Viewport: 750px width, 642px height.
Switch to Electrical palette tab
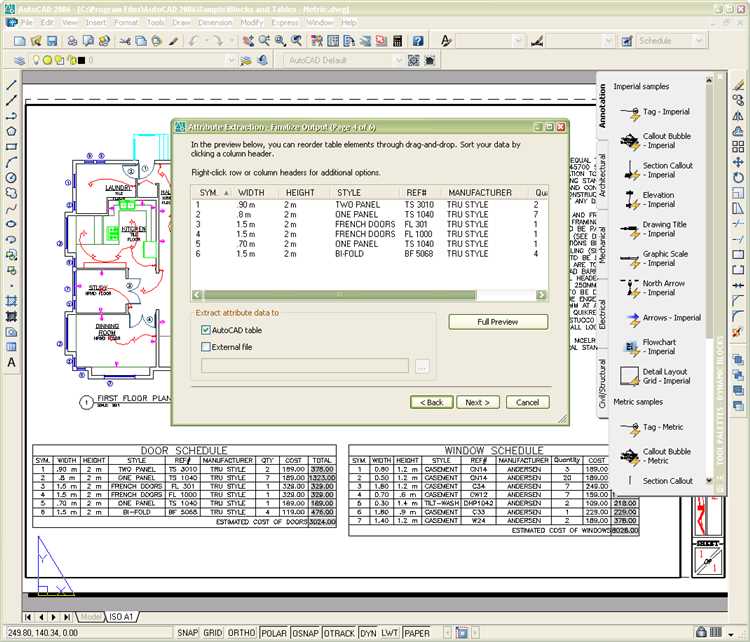(602, 314)
